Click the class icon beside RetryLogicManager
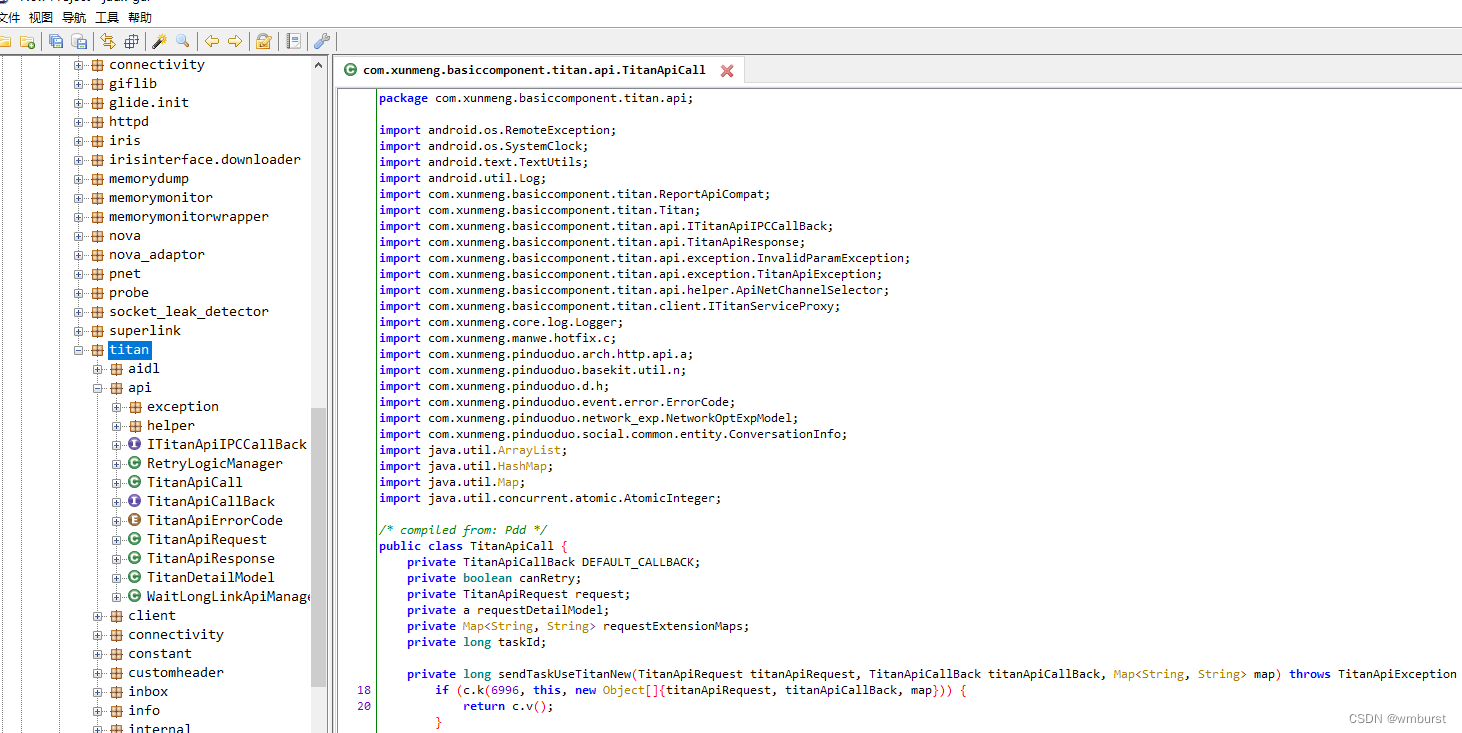This screenshot has height=733, width=1462. click(x=135, y=463)
